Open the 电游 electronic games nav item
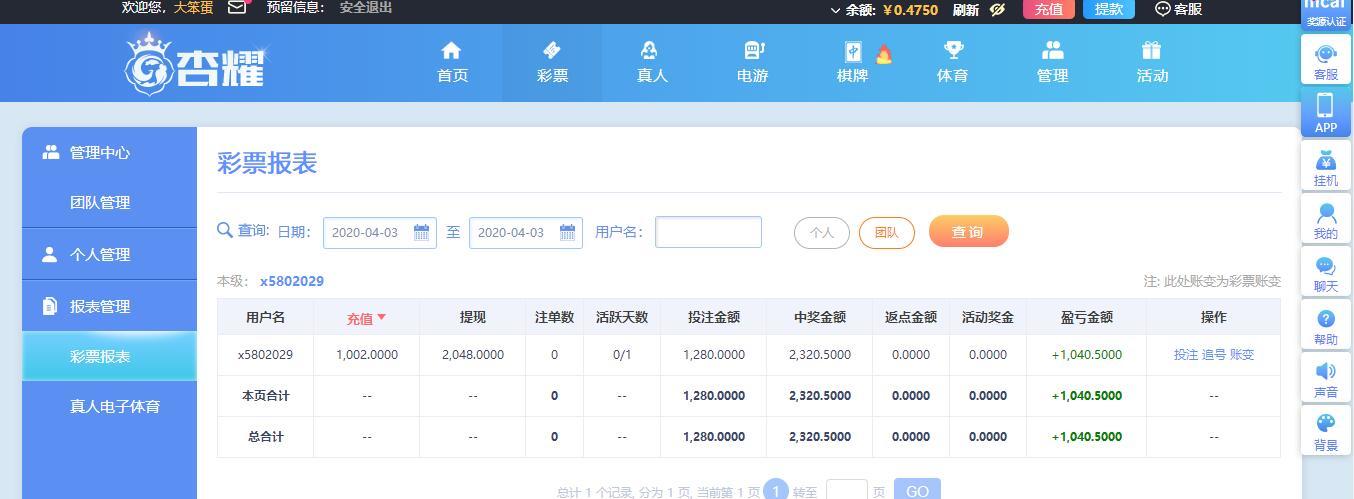 [x=752, y=62]
